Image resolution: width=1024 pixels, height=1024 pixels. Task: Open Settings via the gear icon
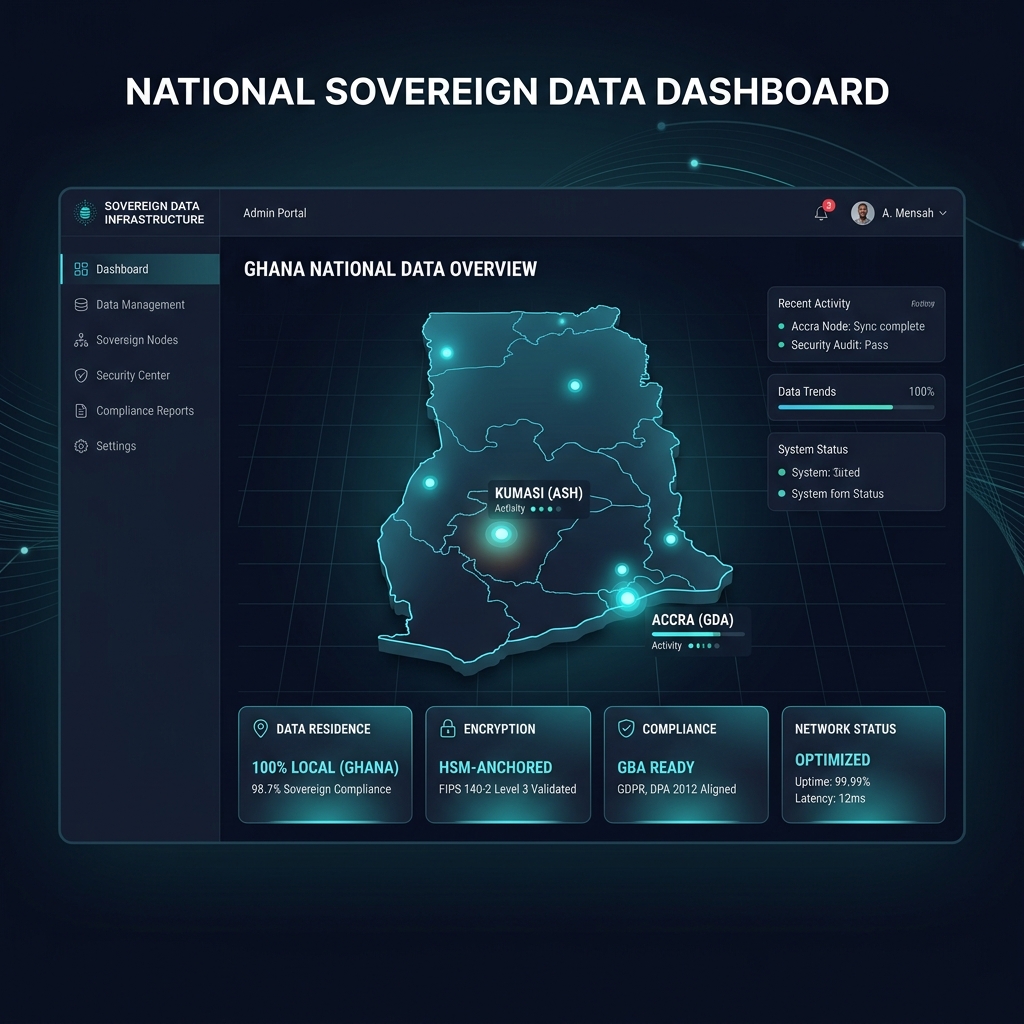click(83, 446)
